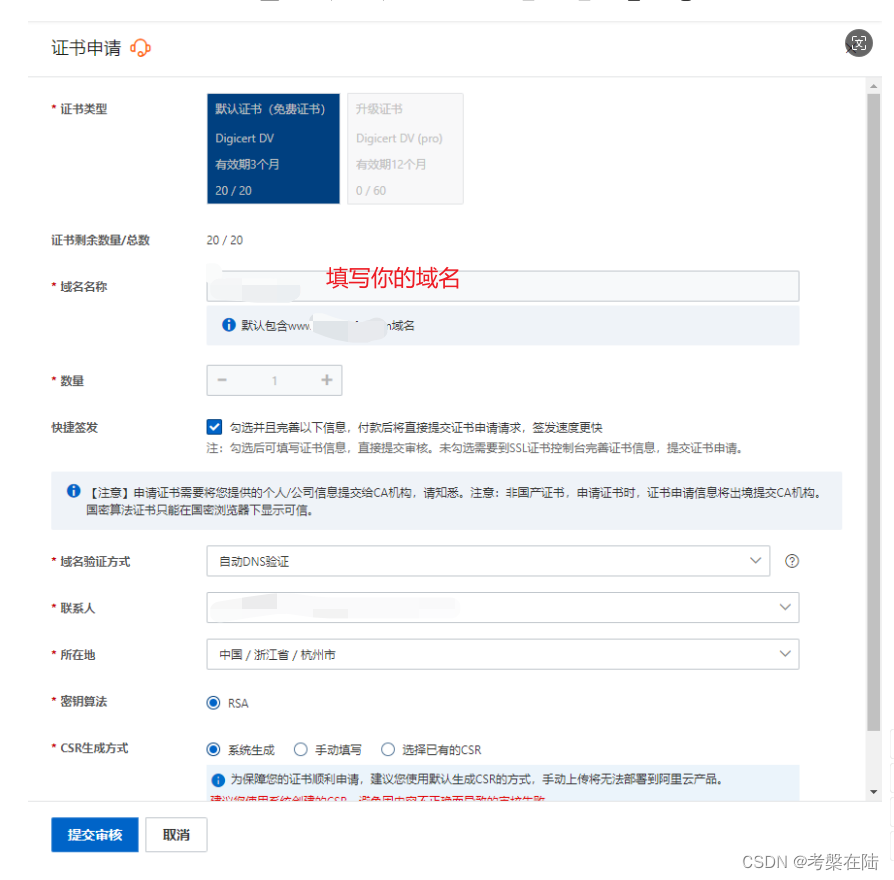Select the RSA key algorithm radio button

coord(212,703)
